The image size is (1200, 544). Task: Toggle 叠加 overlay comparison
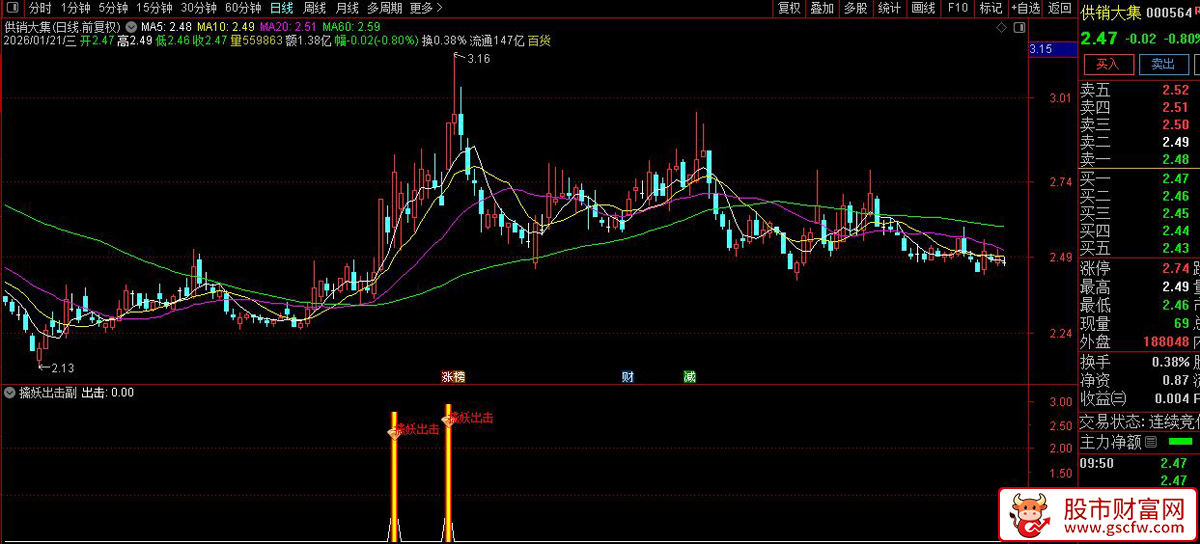click(822, 8)
